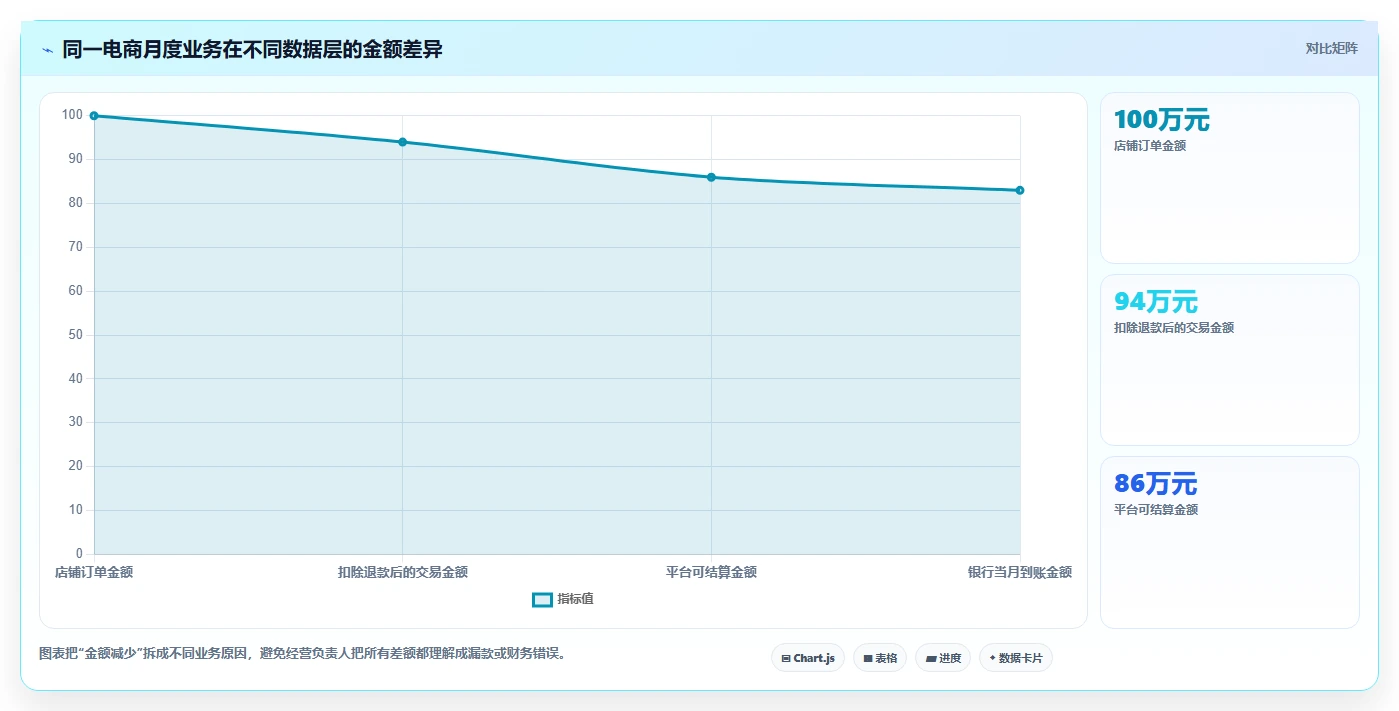This screenshot has height=711, width=1399.
Task: Click the 扣除退款后的交易金额 x-axis label
Action: pyautogui.click(x=403, y=573)
